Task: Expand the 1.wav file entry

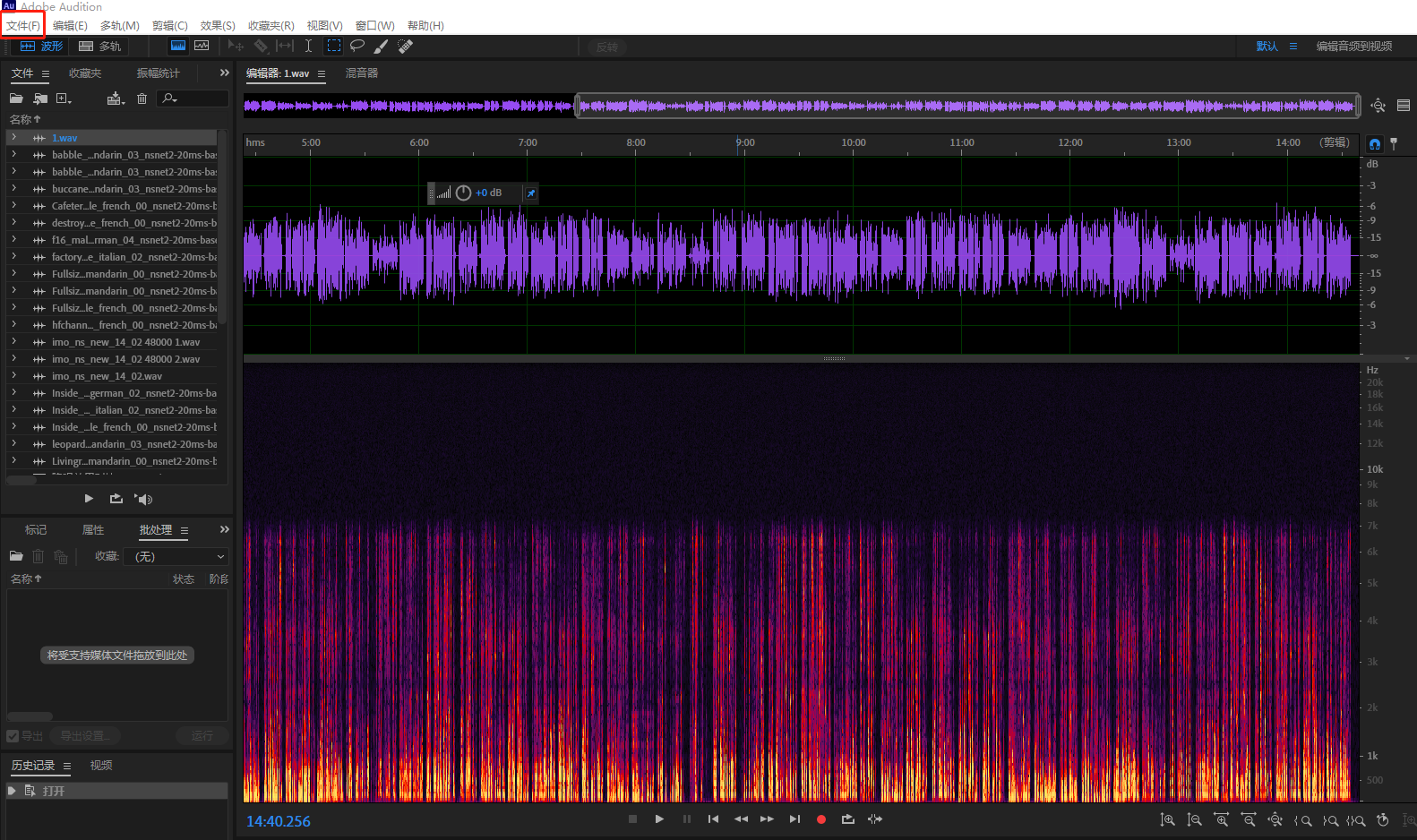Action: 14,138
